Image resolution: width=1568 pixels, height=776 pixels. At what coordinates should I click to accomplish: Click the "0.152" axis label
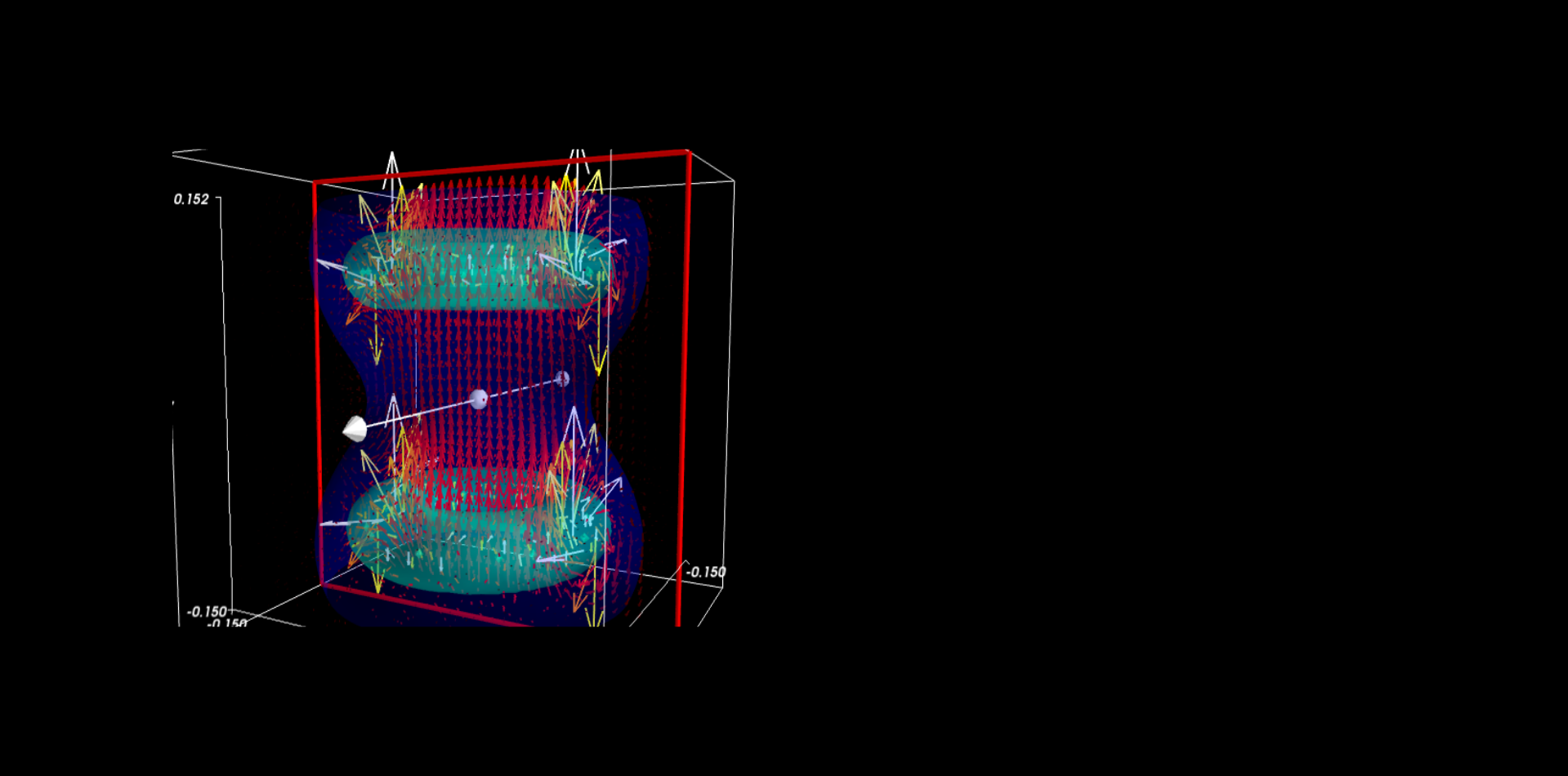tap(191, 199)
